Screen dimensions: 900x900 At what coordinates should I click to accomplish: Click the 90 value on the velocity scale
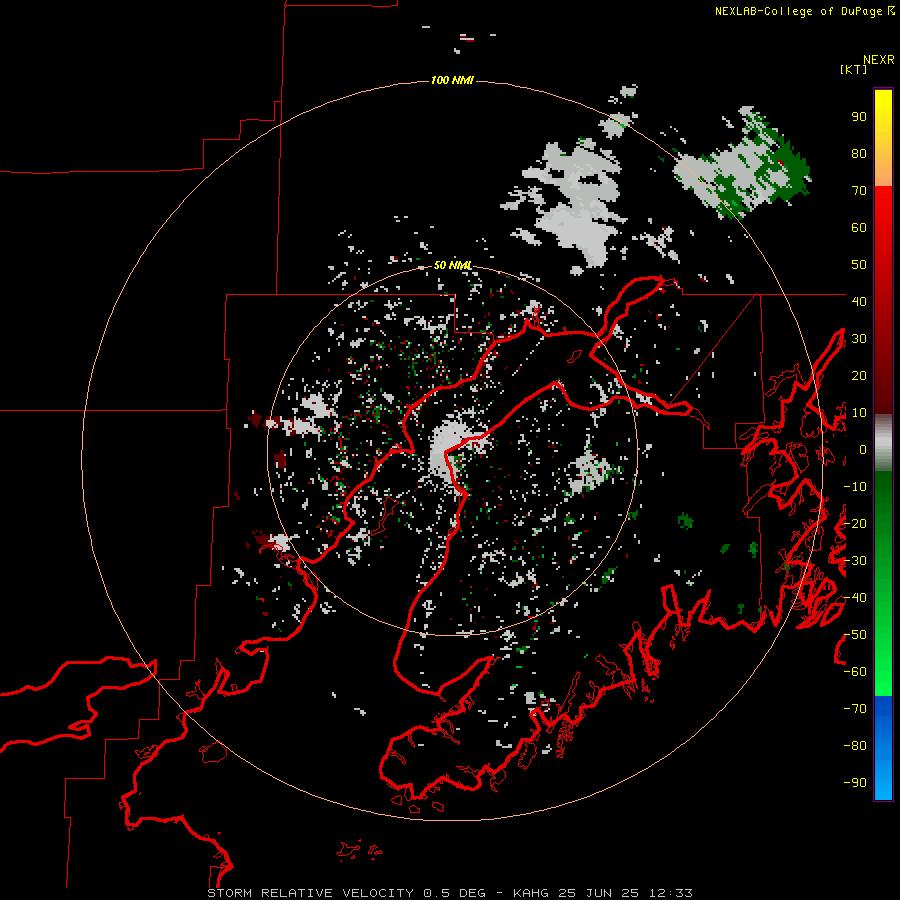[859, 117]
